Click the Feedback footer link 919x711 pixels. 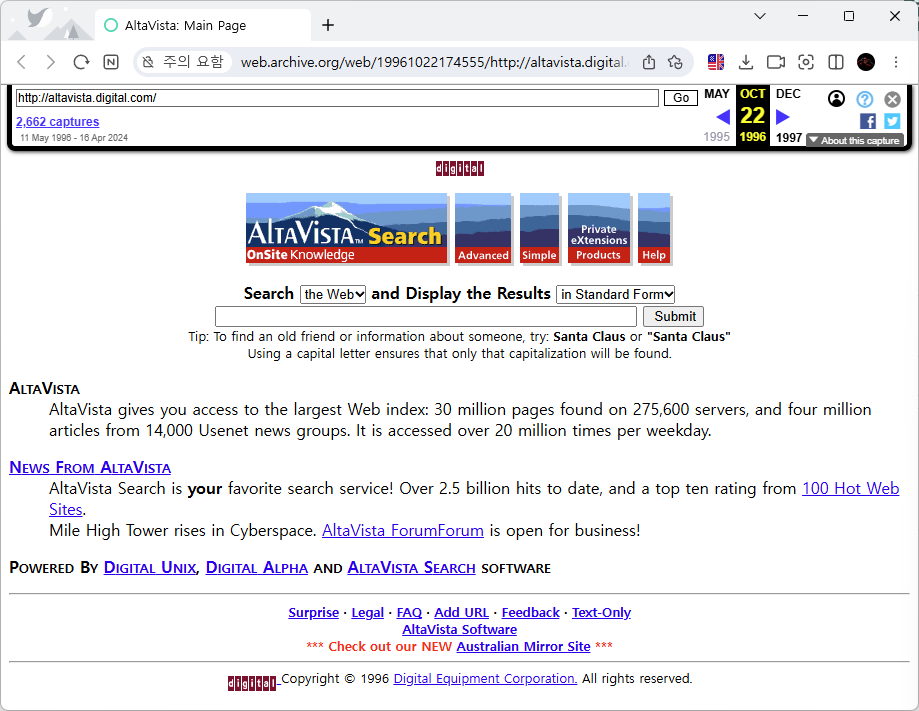coord(530,613)
